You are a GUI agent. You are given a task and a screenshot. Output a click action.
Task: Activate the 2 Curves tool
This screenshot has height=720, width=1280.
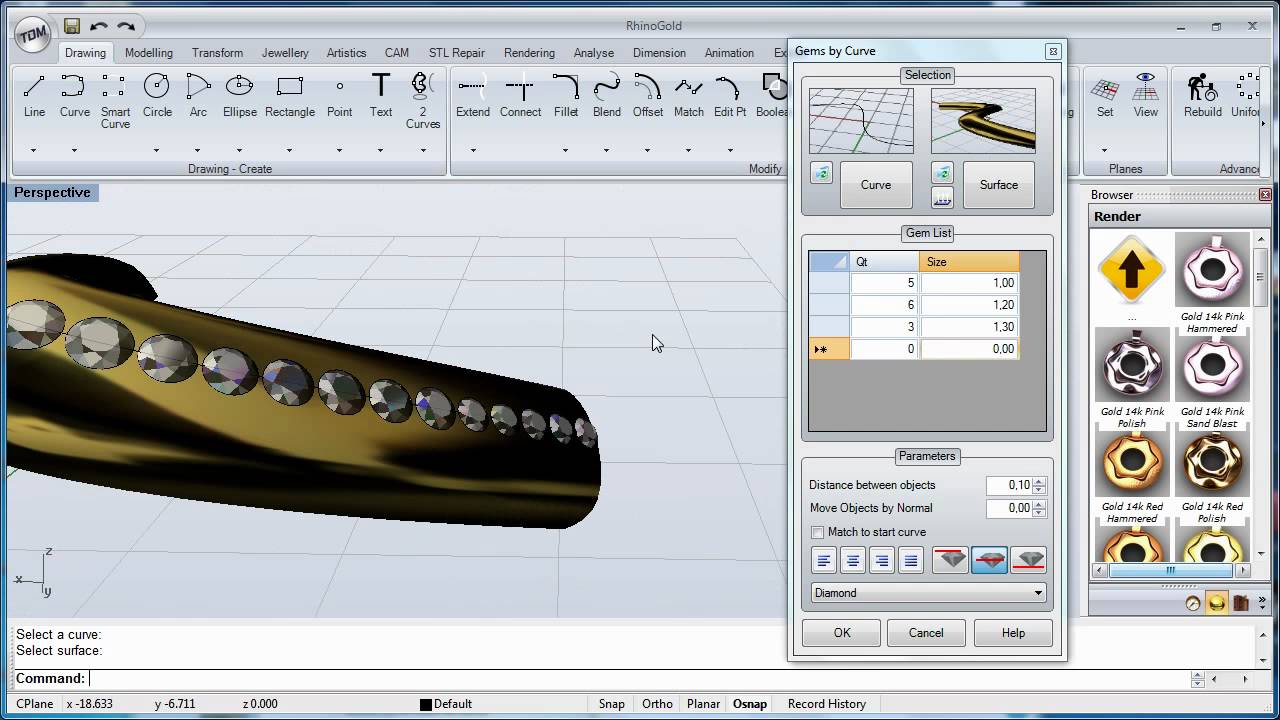pyautogui.click(x=422, y=102)
